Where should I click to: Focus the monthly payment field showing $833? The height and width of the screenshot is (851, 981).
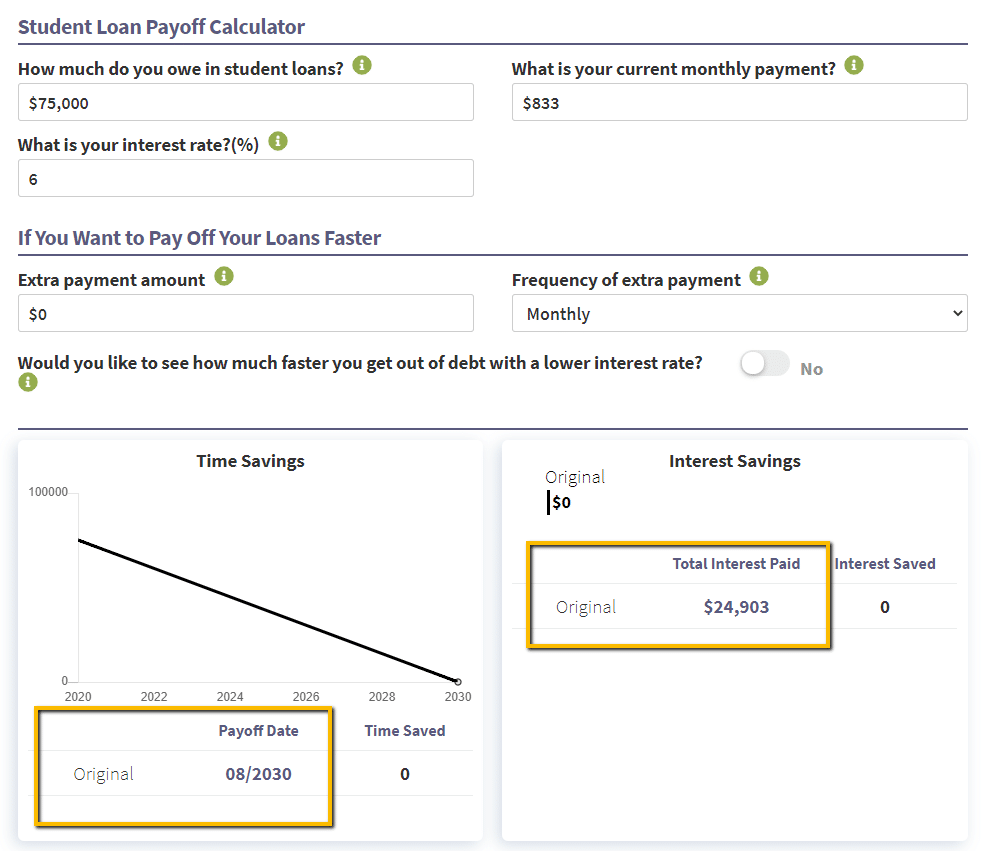tap(739, 102)
